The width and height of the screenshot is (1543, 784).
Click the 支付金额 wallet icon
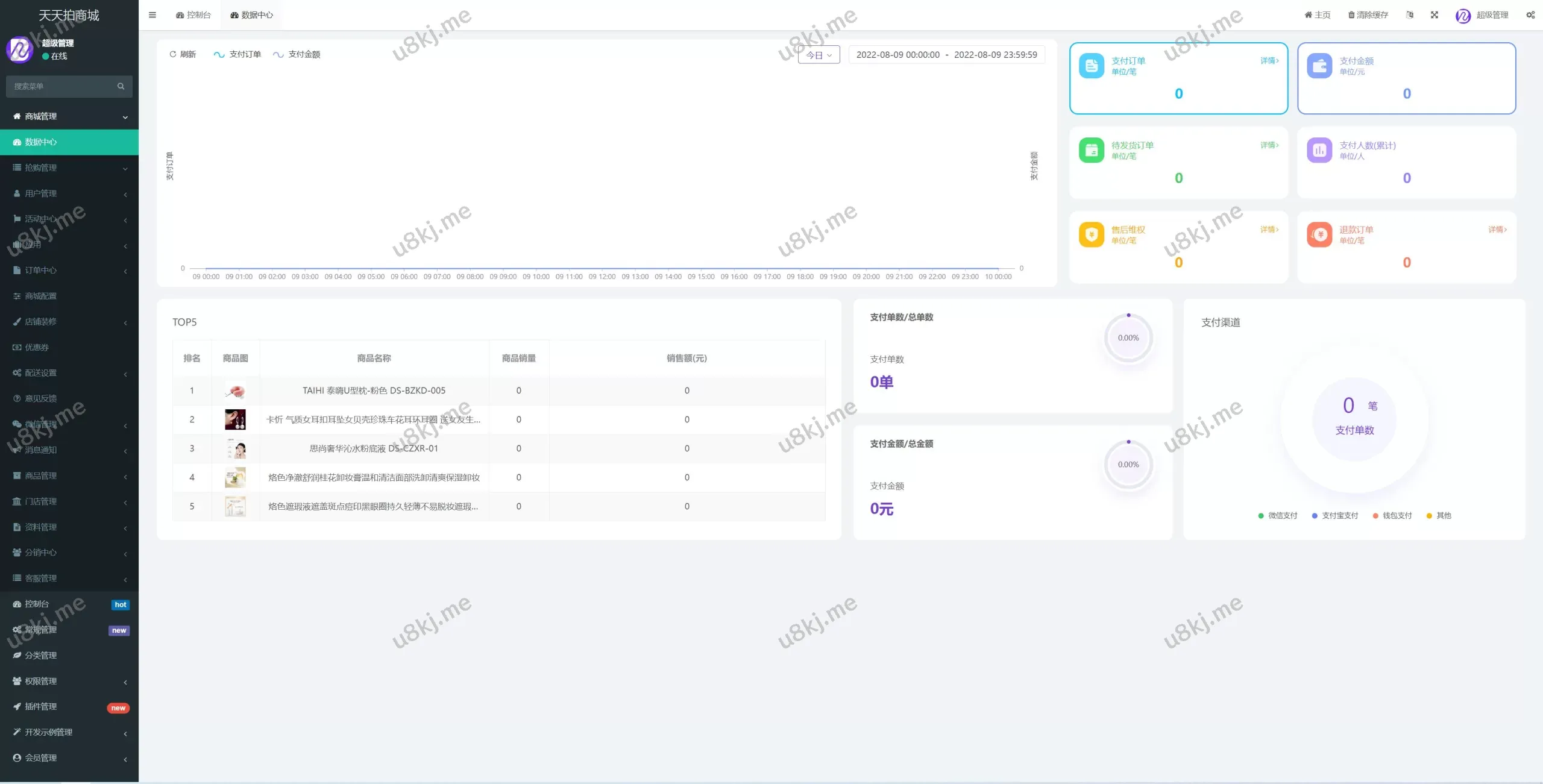[1319, 66]
